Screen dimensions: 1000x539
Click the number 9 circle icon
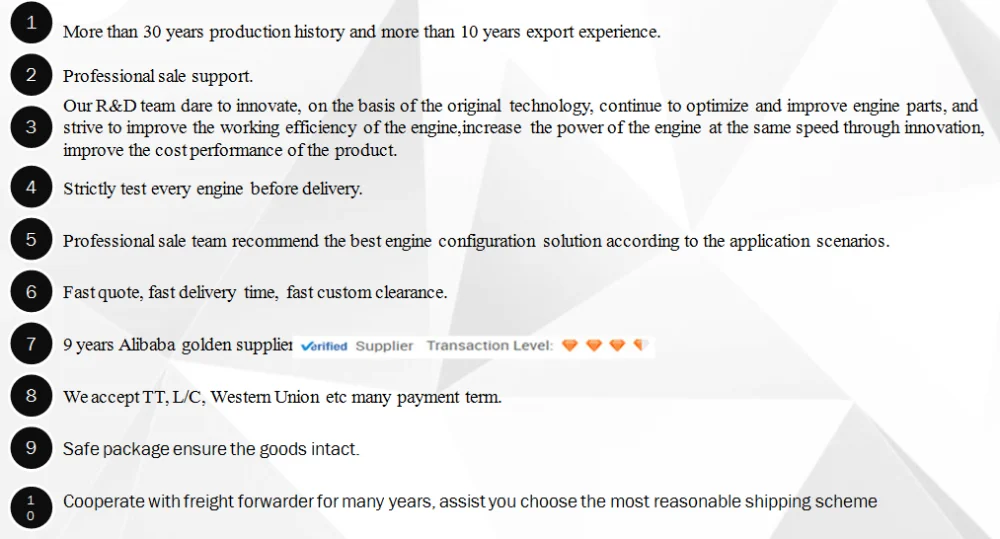(31, 448)
